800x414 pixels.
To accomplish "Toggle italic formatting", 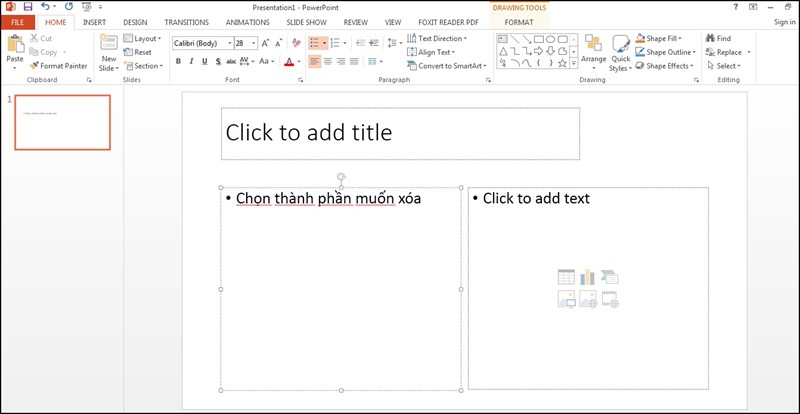I will pyautogui.click(x=191, y=61).
